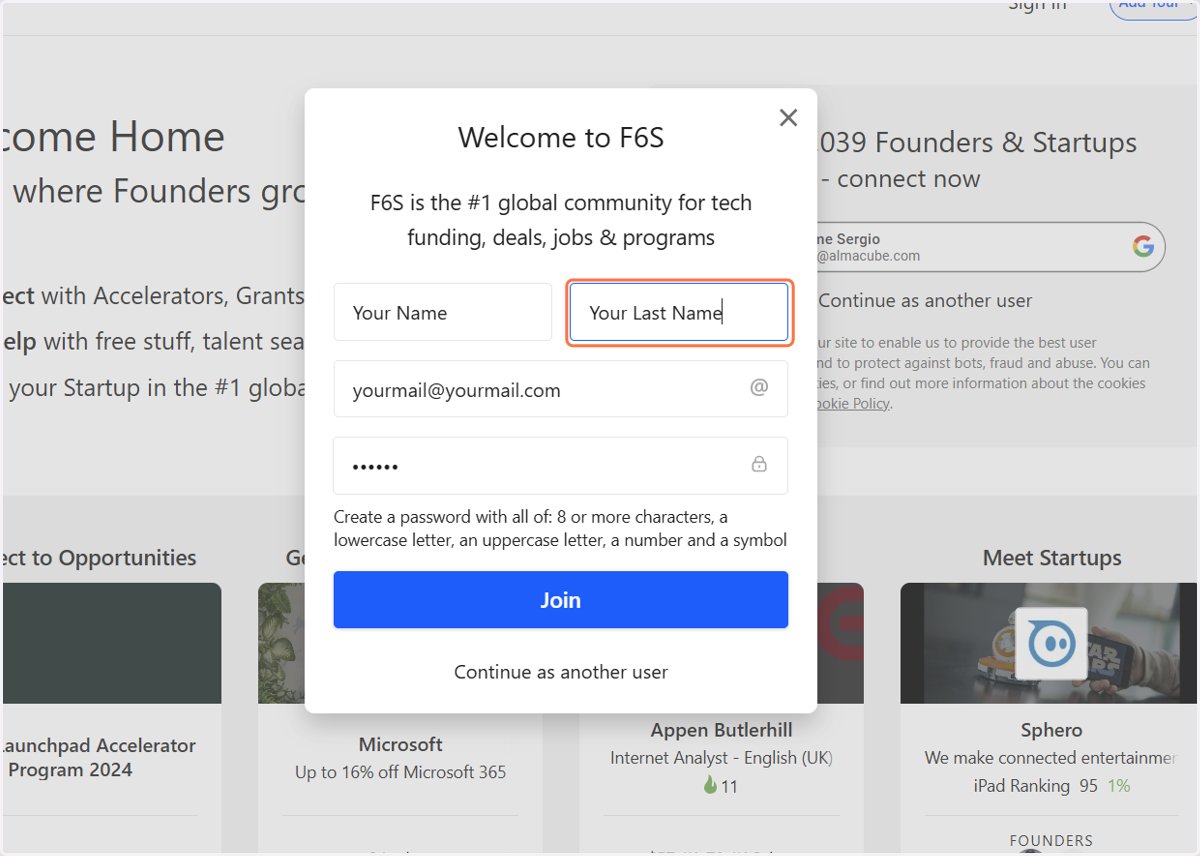Click the Sphero card title
The height and width of the screenshot is (856, 1200).
1051,730
